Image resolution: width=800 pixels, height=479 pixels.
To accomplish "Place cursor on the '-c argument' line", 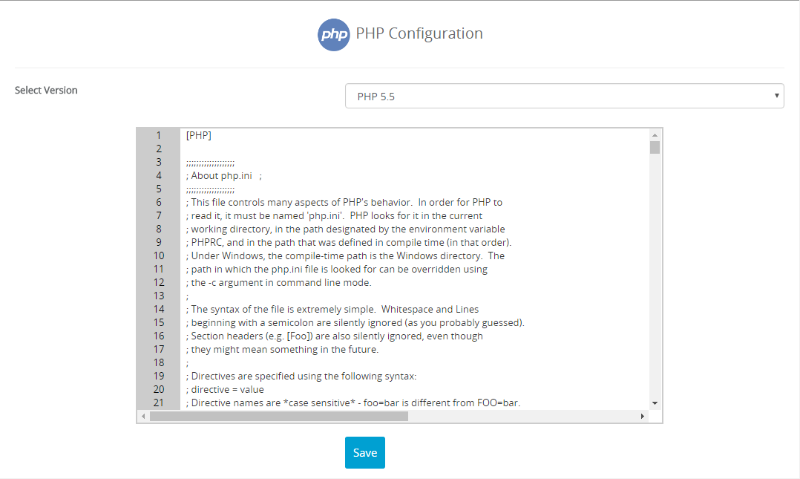I will pyautogui.click(x=279, y=283).
